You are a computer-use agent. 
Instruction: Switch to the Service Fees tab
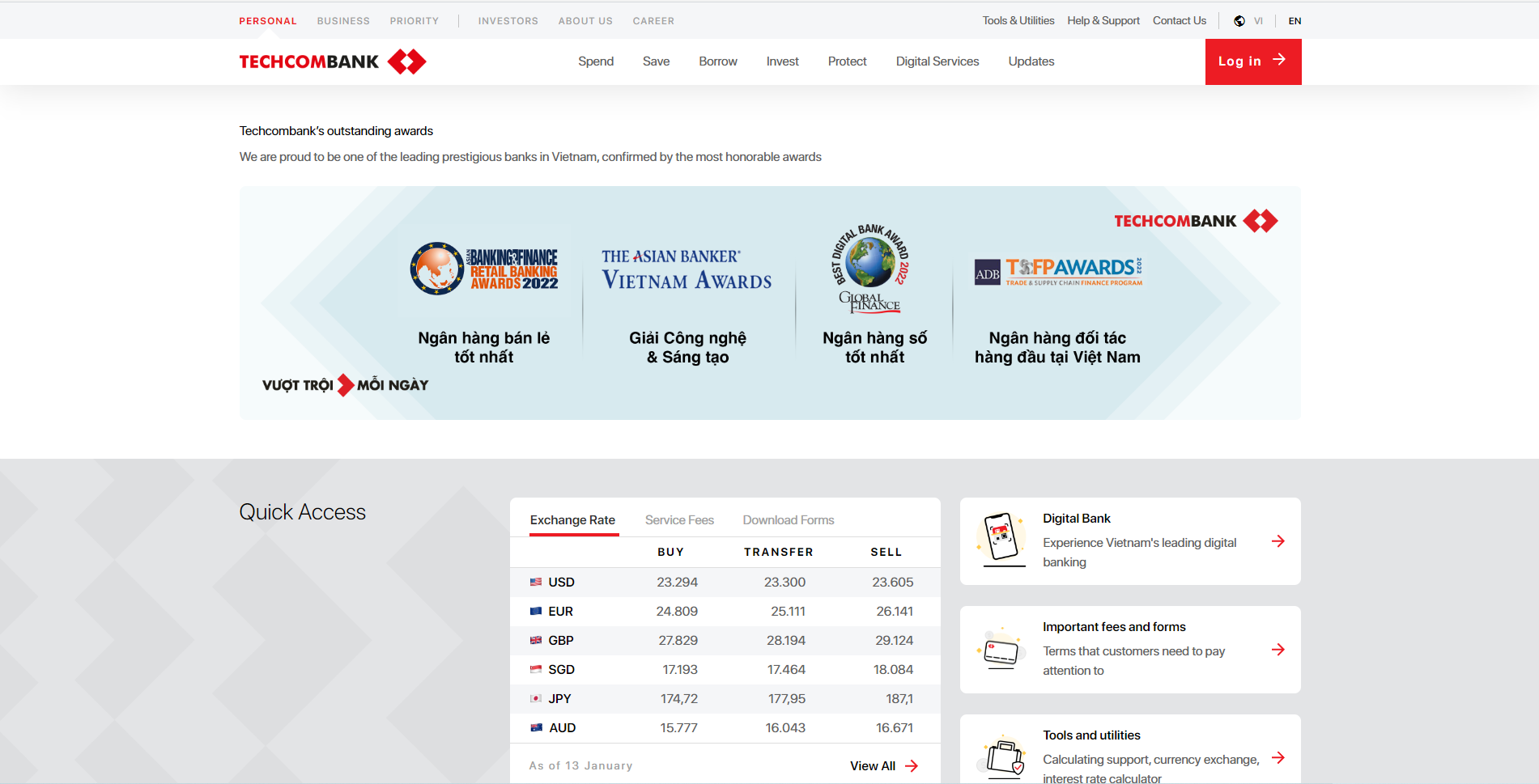pyautogui.click(x=679, y=519)
